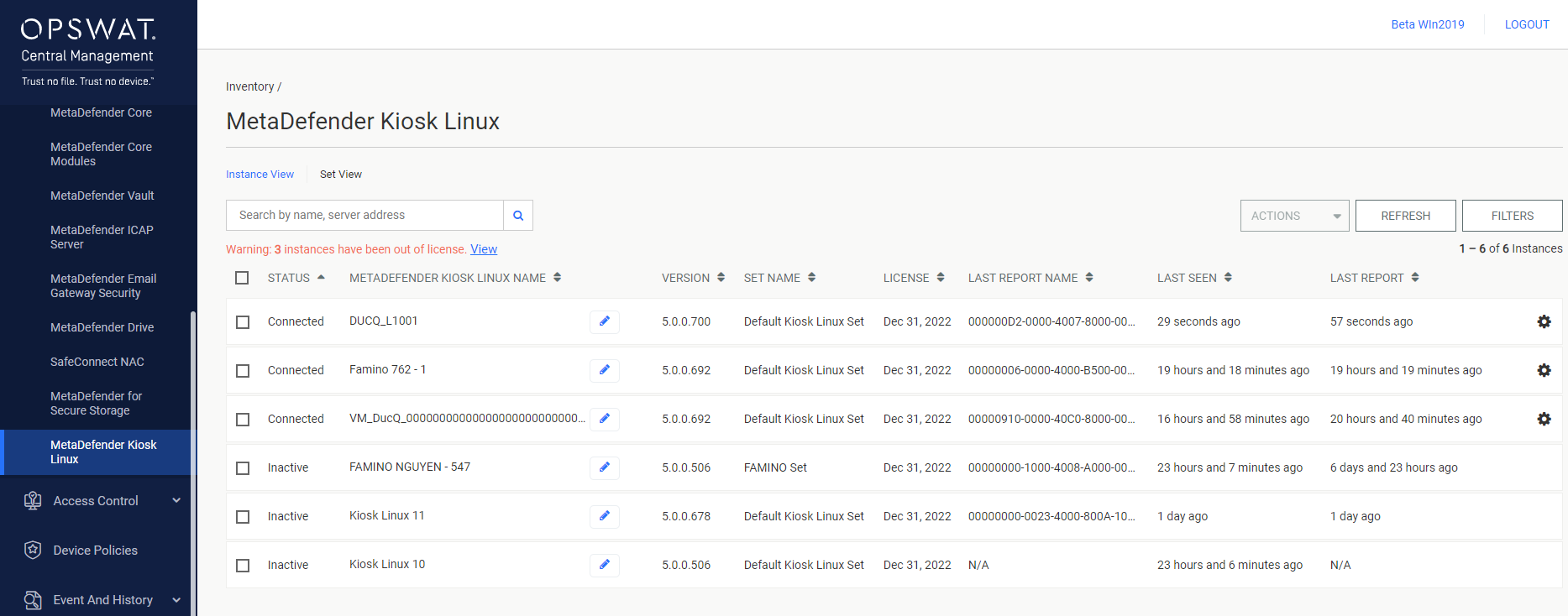Open MetaDefender Vault in sidebar
The image size is (1568, 616).
click(102, 196)
